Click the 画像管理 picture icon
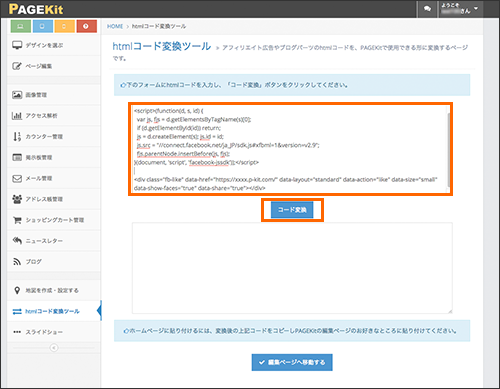Screen dimensions: 500x389 click(x=17, y=95)
